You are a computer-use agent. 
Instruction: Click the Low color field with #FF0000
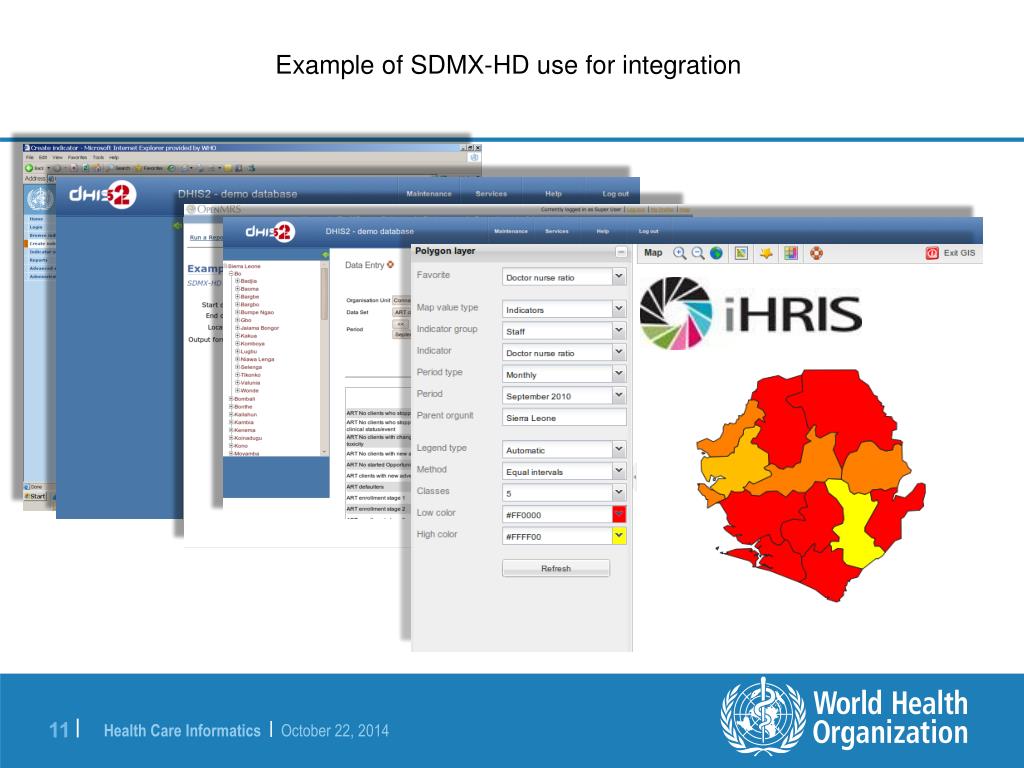(x=557, y=515)
